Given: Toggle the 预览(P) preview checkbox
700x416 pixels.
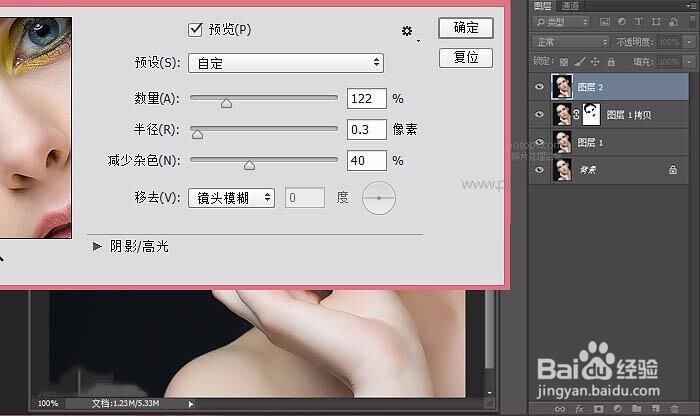Looking at the screenshot, I should 195,30.
